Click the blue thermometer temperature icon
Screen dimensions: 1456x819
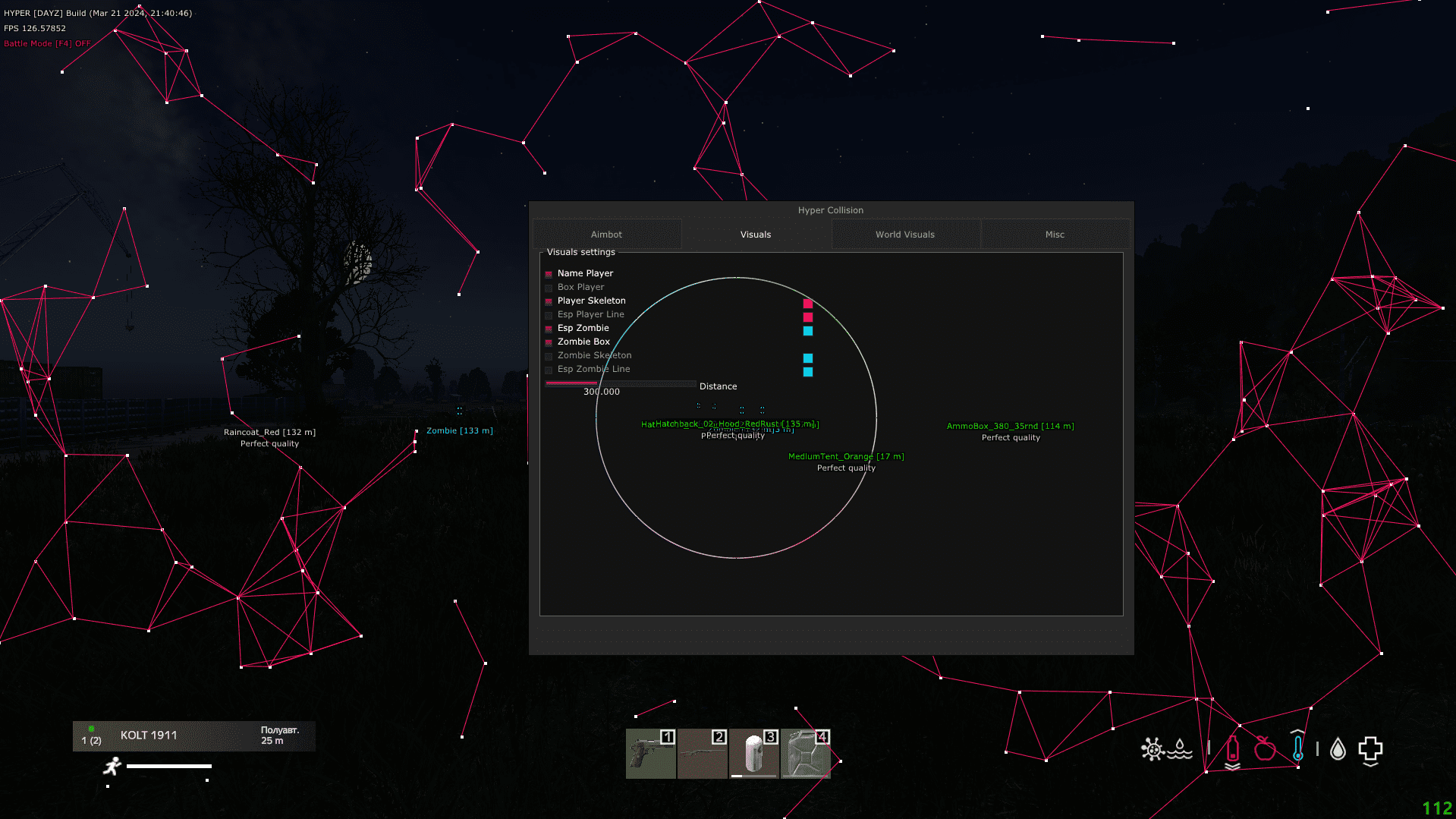pyautogui.click(x=1298, y=748)
